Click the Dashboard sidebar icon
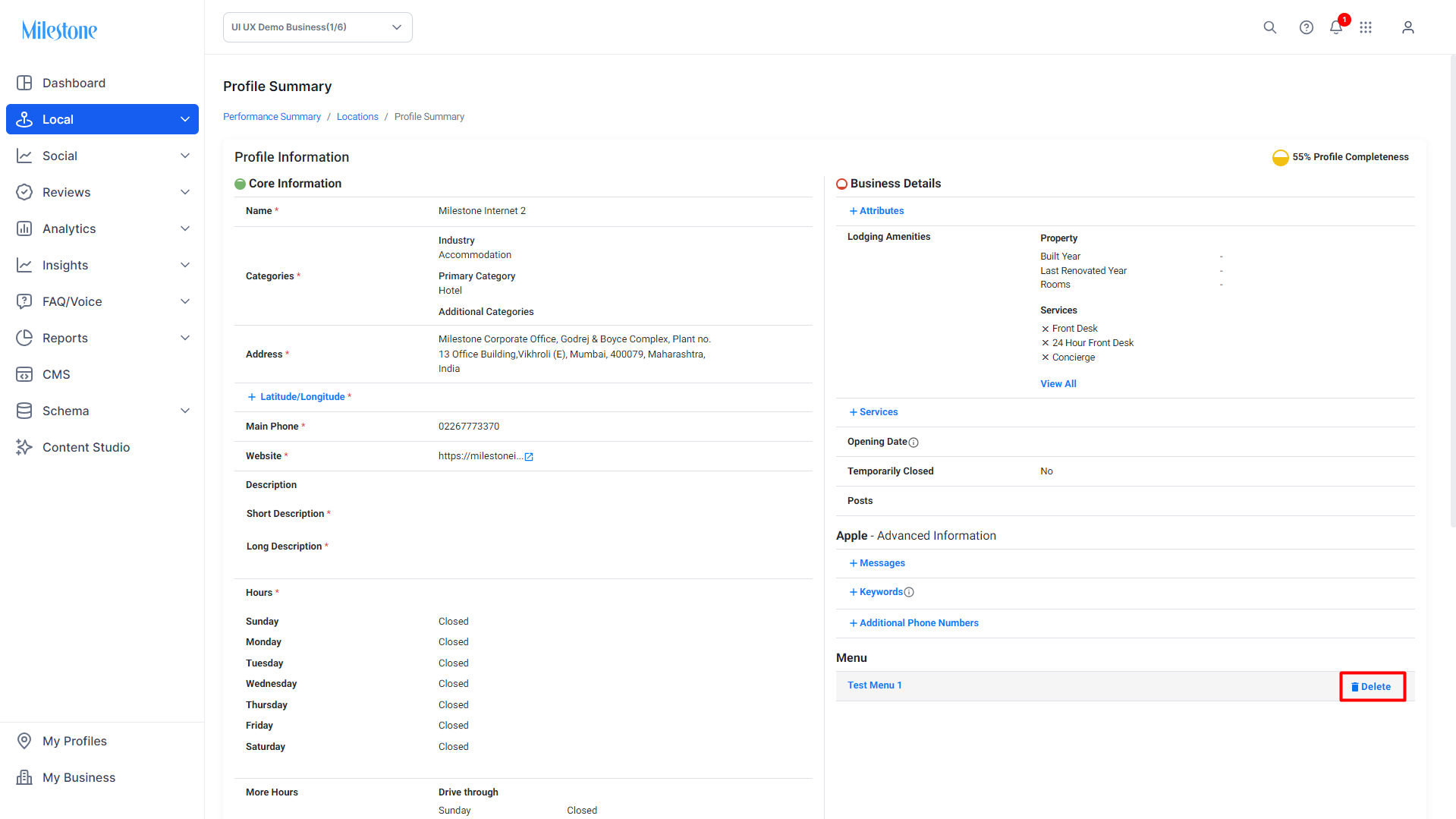This screenshot has height=819, width=1456. (24, 83)
